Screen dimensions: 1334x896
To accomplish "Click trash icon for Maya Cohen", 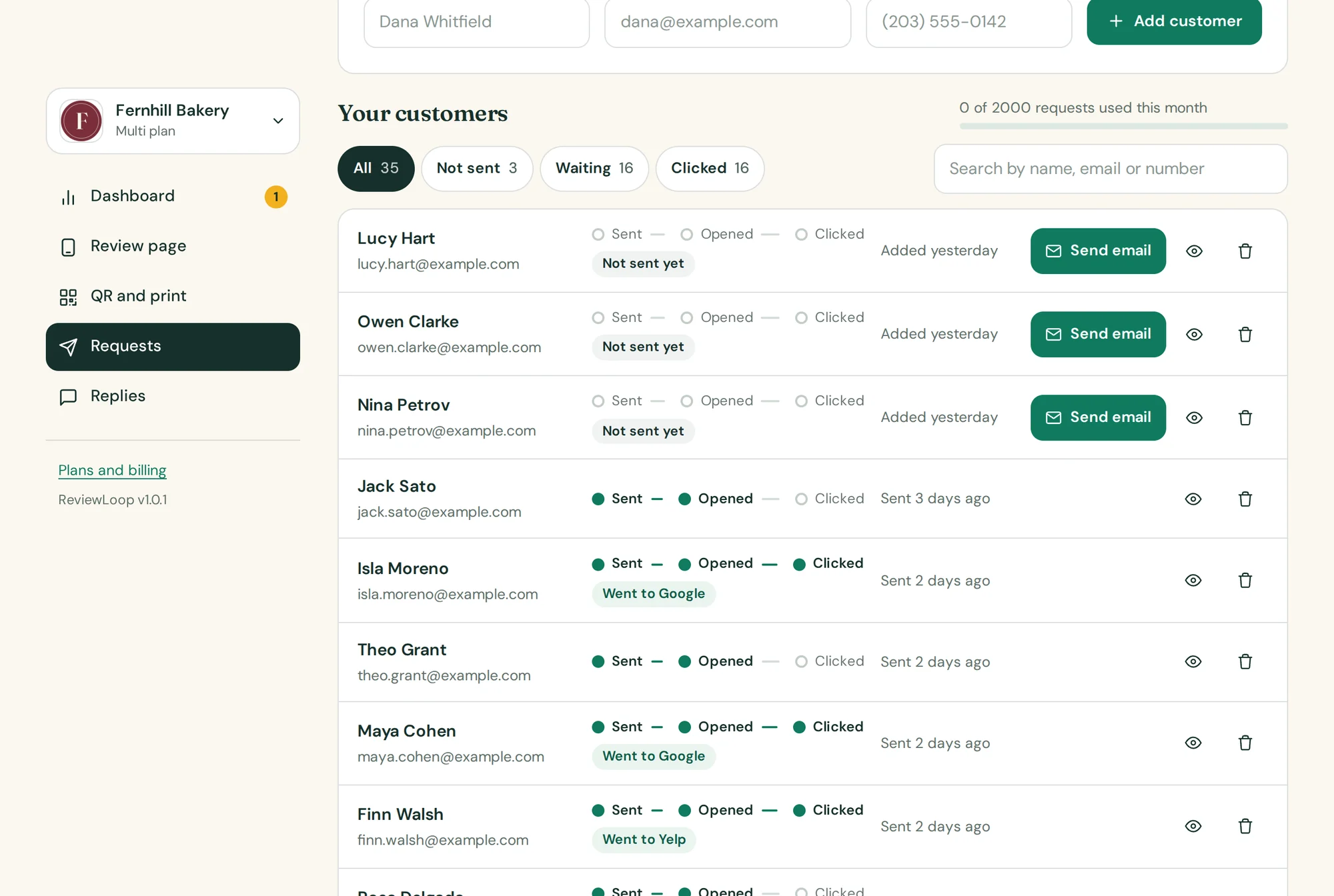I will click(x=1245, y=743).
